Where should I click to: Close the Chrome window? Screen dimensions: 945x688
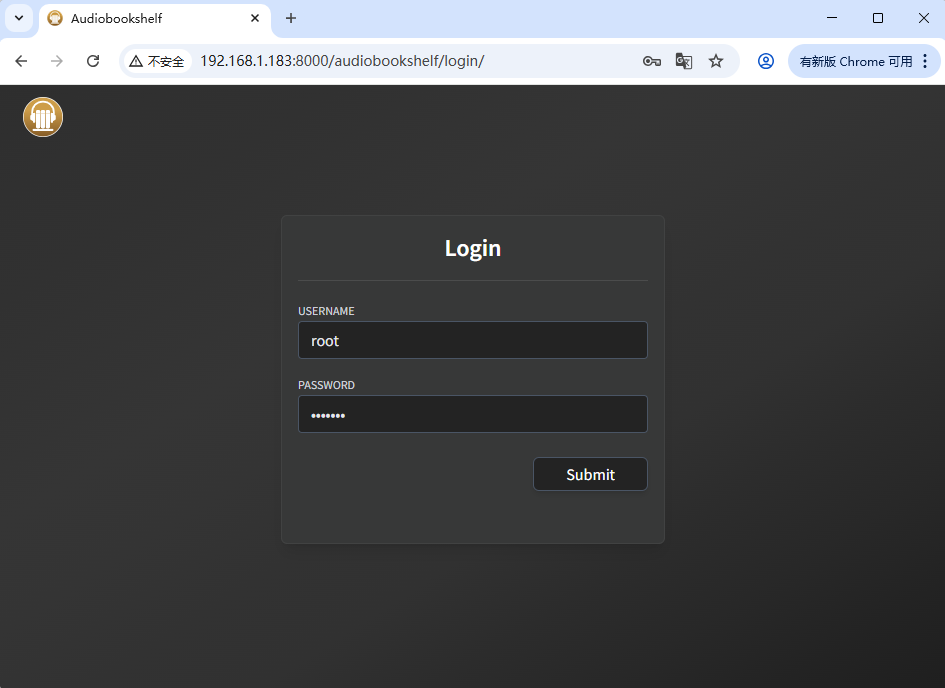(923, 18)
